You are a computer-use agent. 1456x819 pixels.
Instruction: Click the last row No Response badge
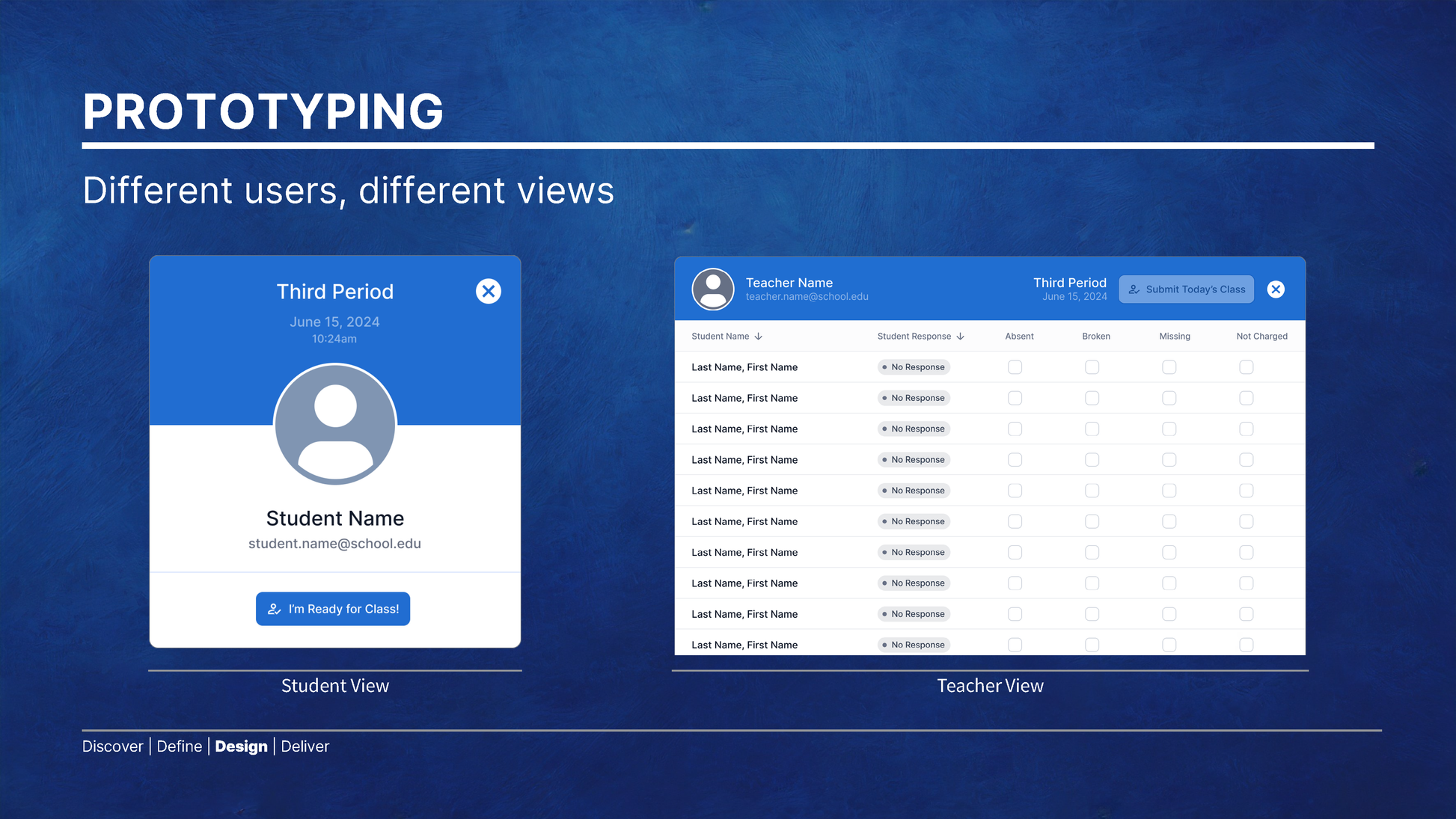click(914, 645)
